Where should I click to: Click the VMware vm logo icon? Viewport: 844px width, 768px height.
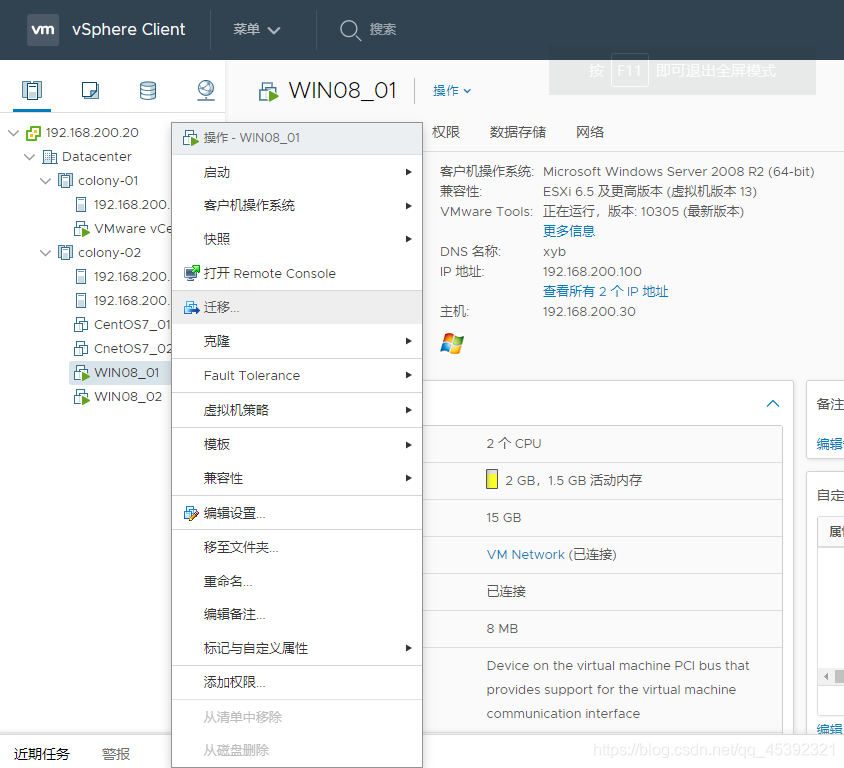pos(43,30)
